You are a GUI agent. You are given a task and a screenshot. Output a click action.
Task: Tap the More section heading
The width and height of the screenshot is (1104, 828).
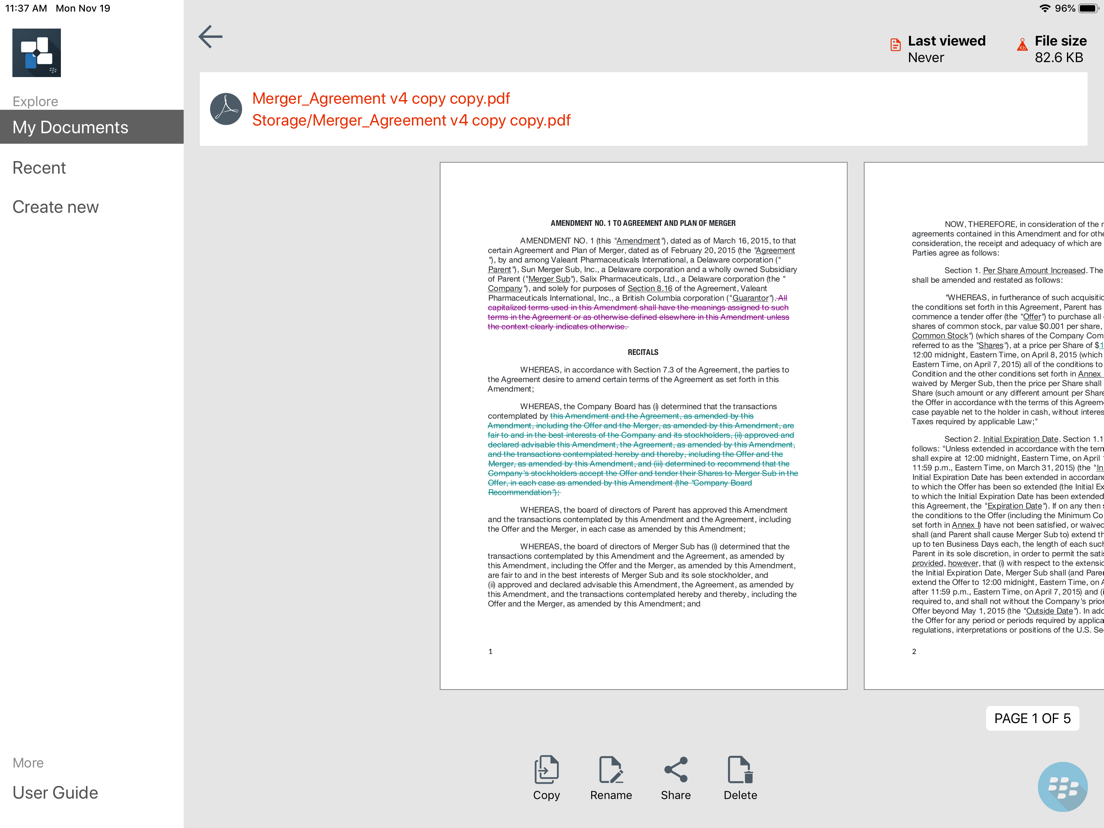pyautogui.click(x=28, y=763)
